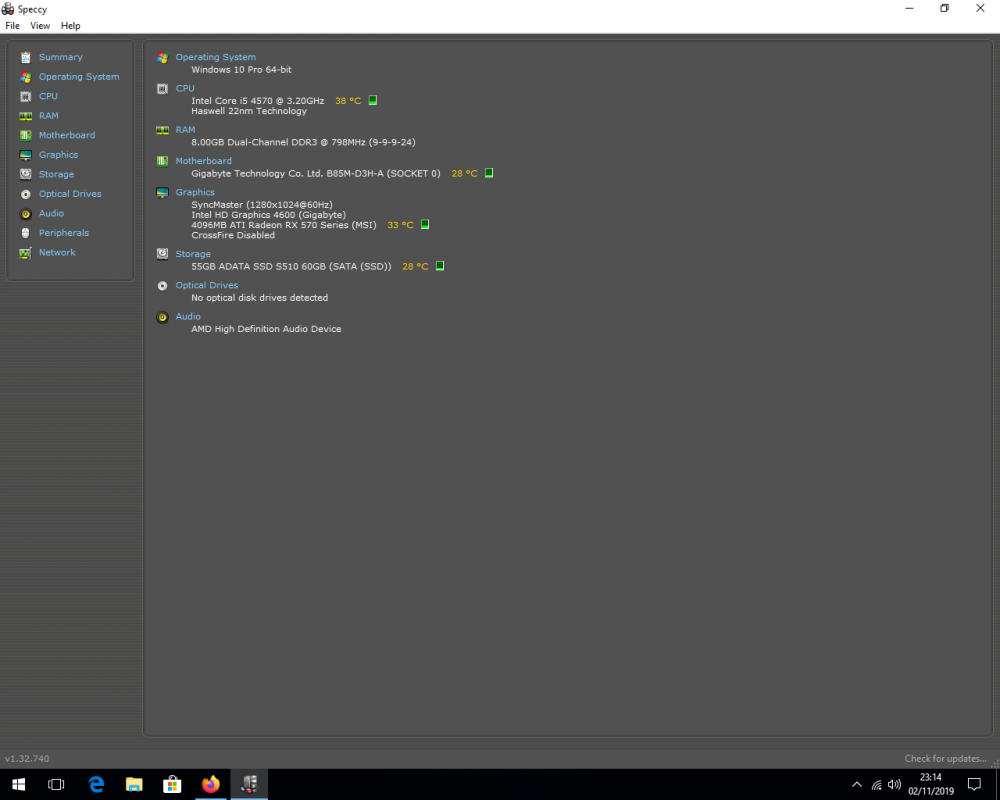View Peripherals from the sidebar

click(x=64, y=233)
